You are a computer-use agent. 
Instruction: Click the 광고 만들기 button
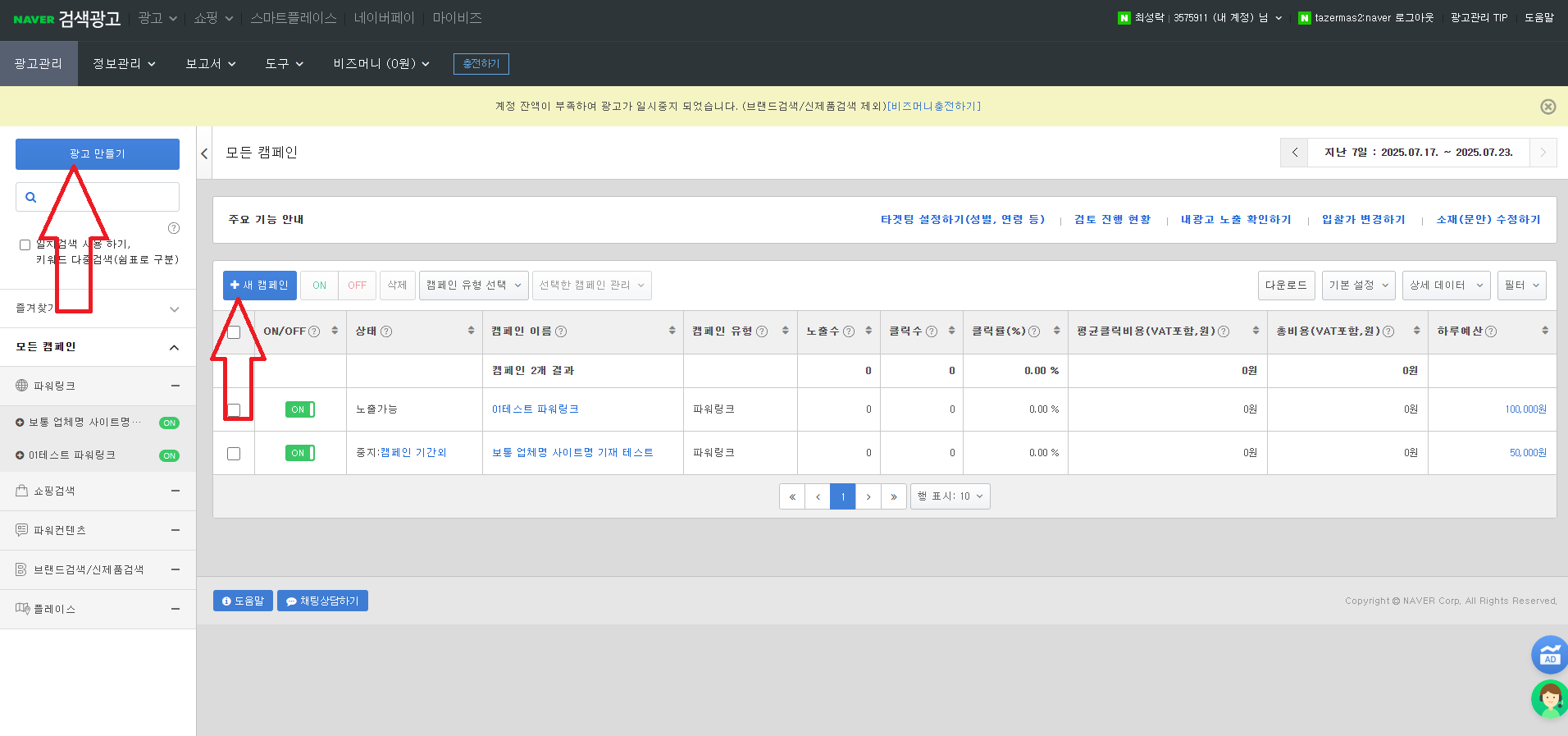click(98, 154)
